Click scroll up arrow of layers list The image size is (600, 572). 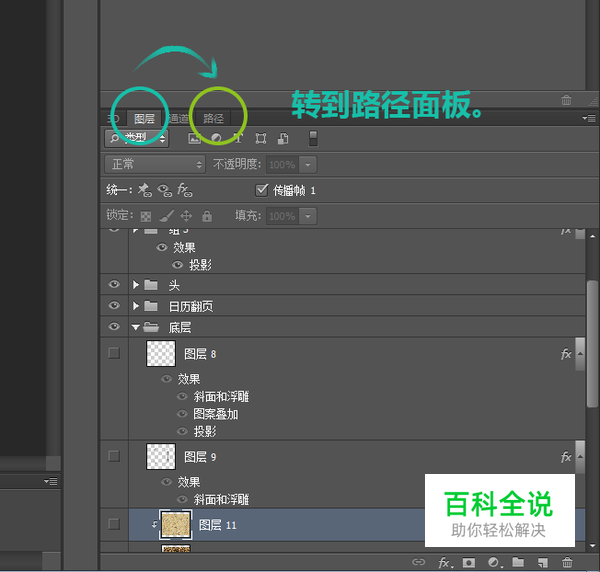[x=593, y=236]
